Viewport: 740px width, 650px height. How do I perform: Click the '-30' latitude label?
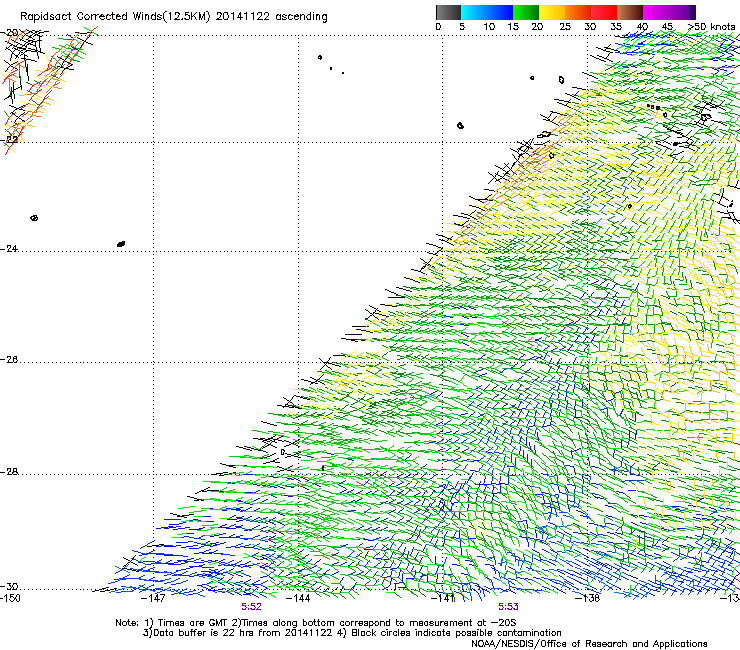(x=9, y=586)
